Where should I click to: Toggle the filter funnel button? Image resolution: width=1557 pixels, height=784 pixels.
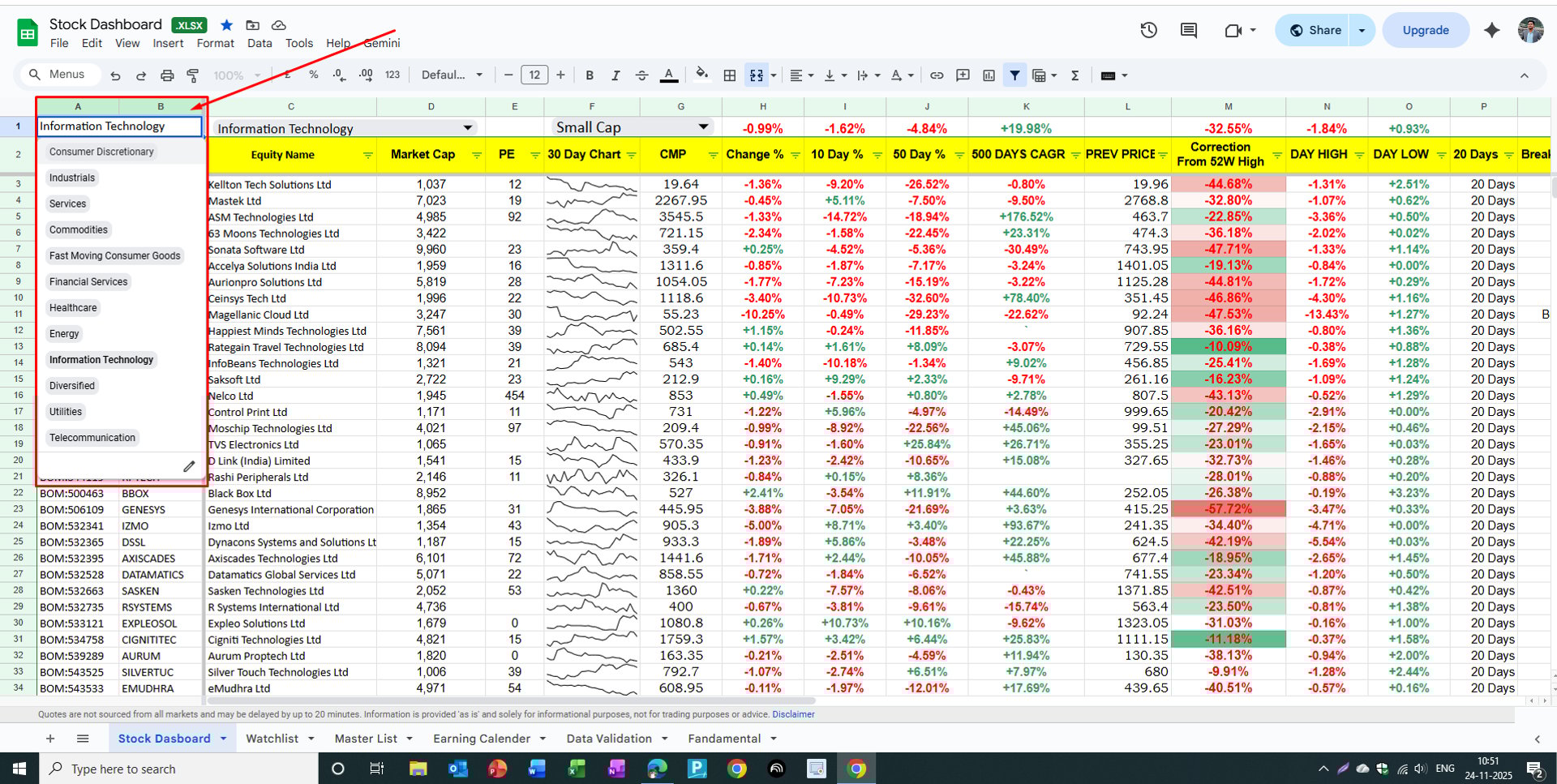(1014, 75)
